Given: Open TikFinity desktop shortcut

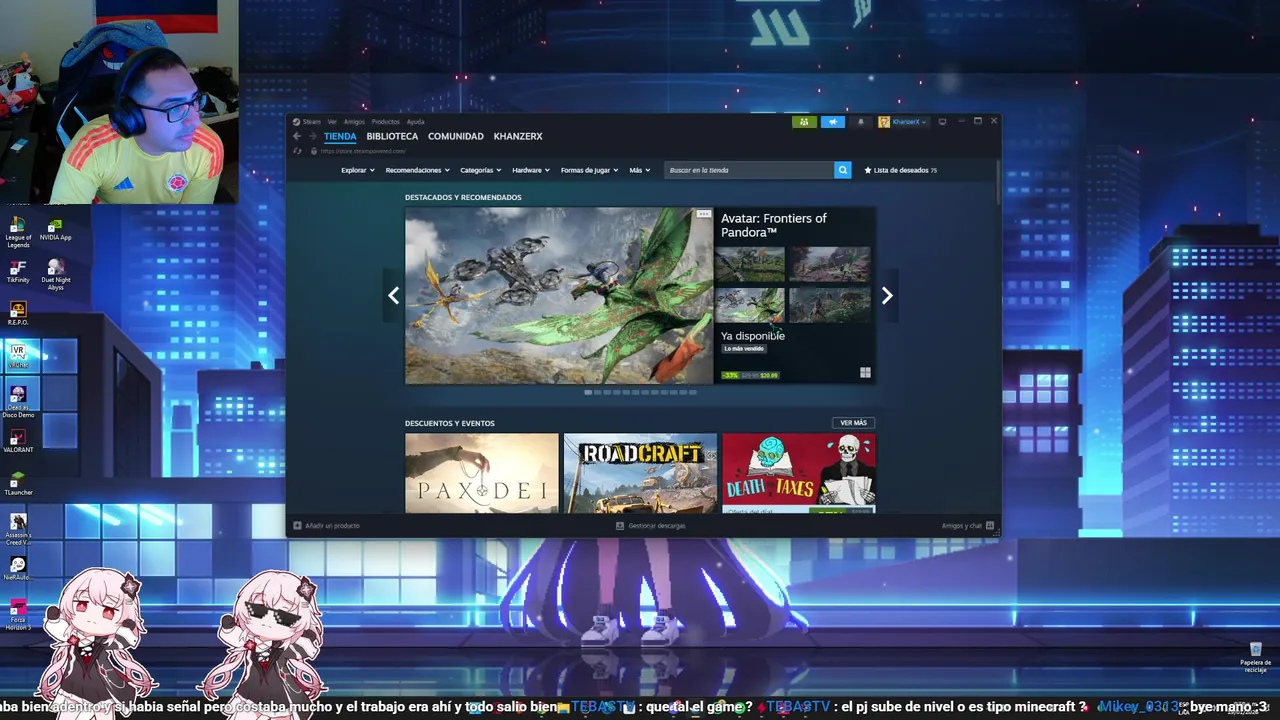Looking at the screenshot, I should coord(18,271).
